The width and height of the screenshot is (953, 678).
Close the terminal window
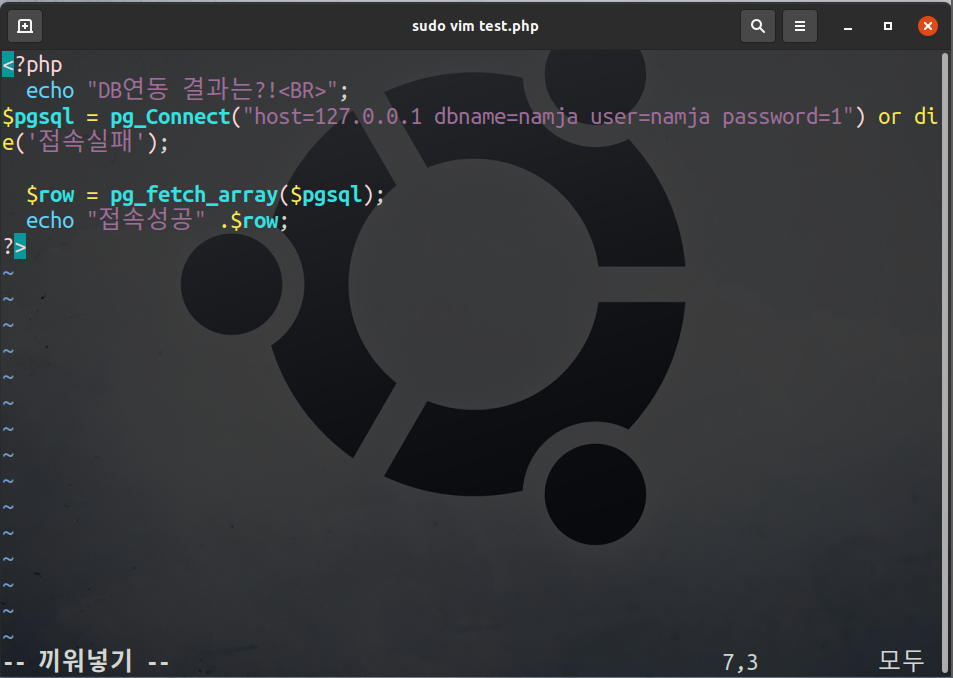coord(927,26)
